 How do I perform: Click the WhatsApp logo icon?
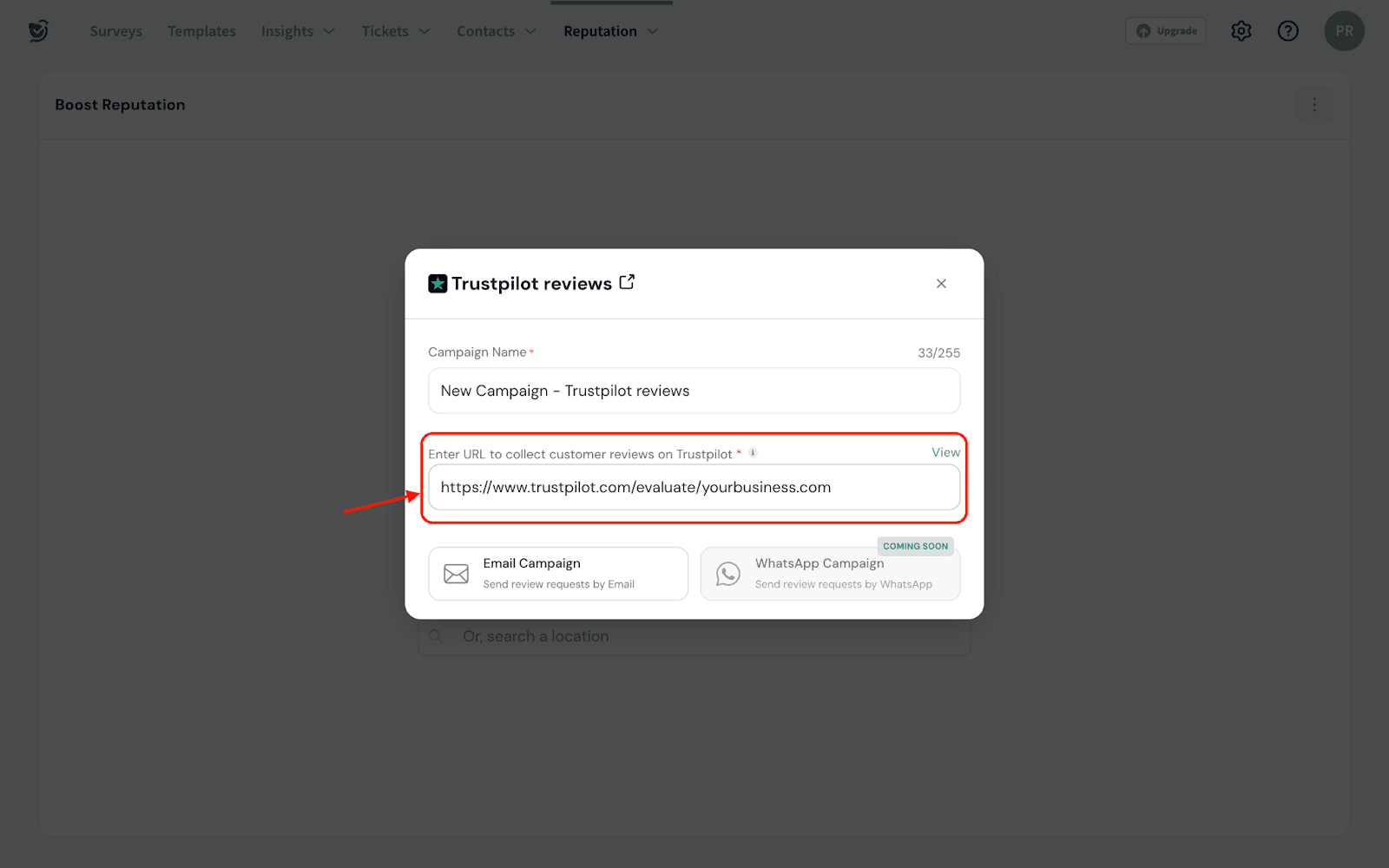(x=727, y=574)
